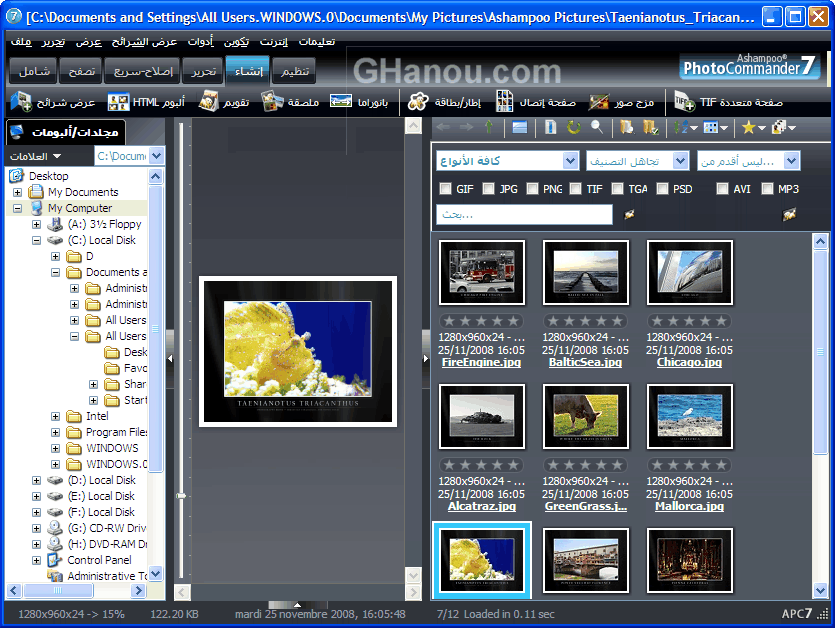Screen dimensions: 835x628
Task: Open the all types filter dropdown
Action: tap(507, 160)
